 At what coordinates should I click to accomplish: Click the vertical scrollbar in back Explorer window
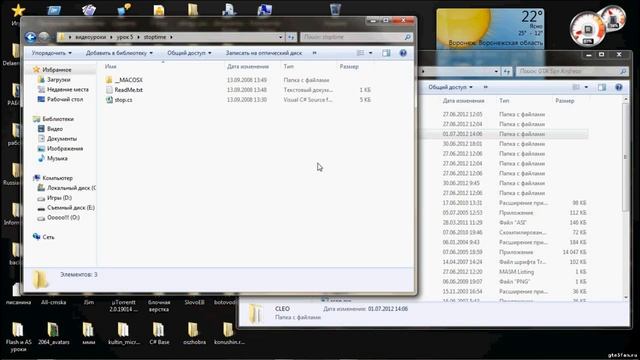[x=625, y=157]
